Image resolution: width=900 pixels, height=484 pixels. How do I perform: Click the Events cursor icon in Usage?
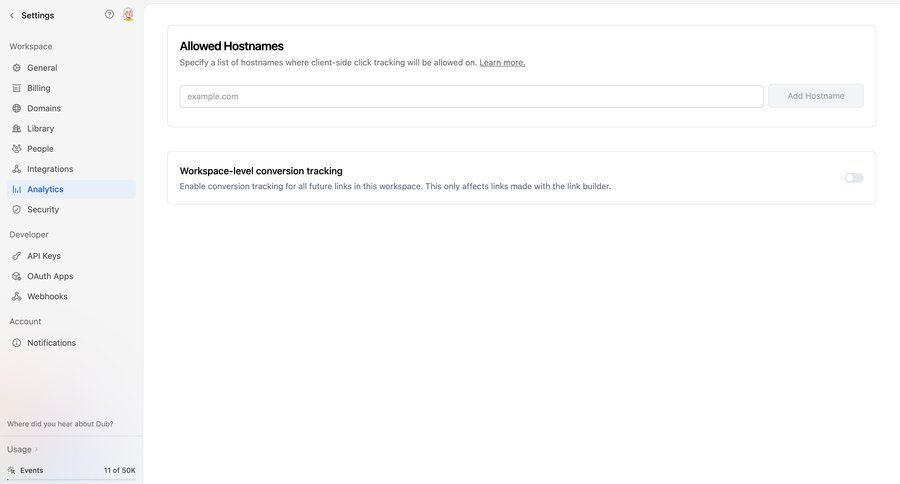[11, 470]
